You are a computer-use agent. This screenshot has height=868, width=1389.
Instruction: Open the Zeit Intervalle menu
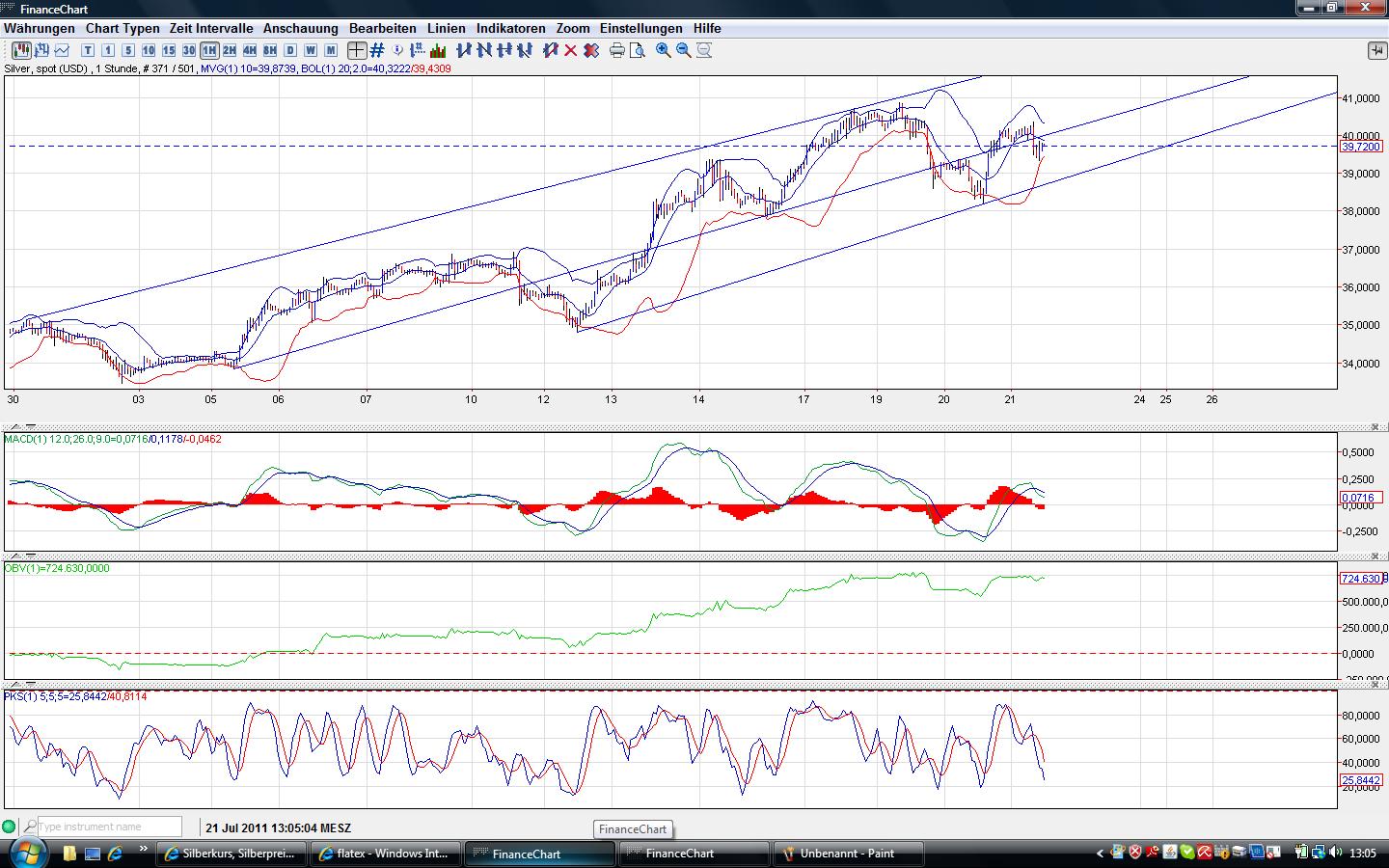pos(211,29)
